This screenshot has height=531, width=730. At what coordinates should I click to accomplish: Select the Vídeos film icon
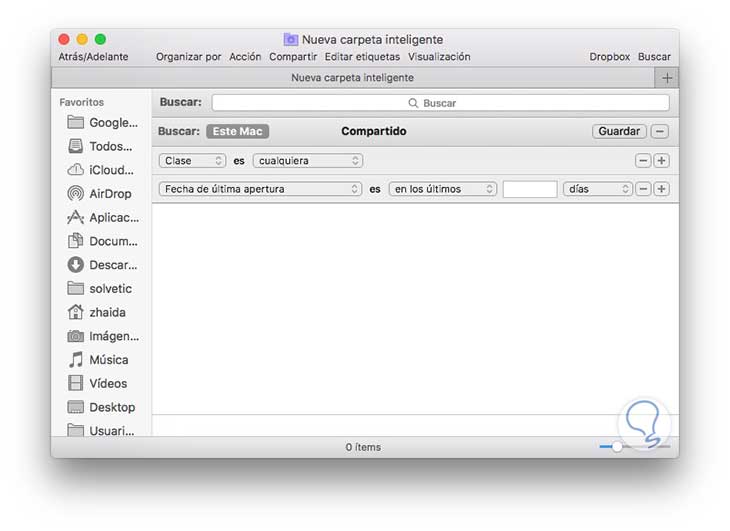[x=75, y=383]
